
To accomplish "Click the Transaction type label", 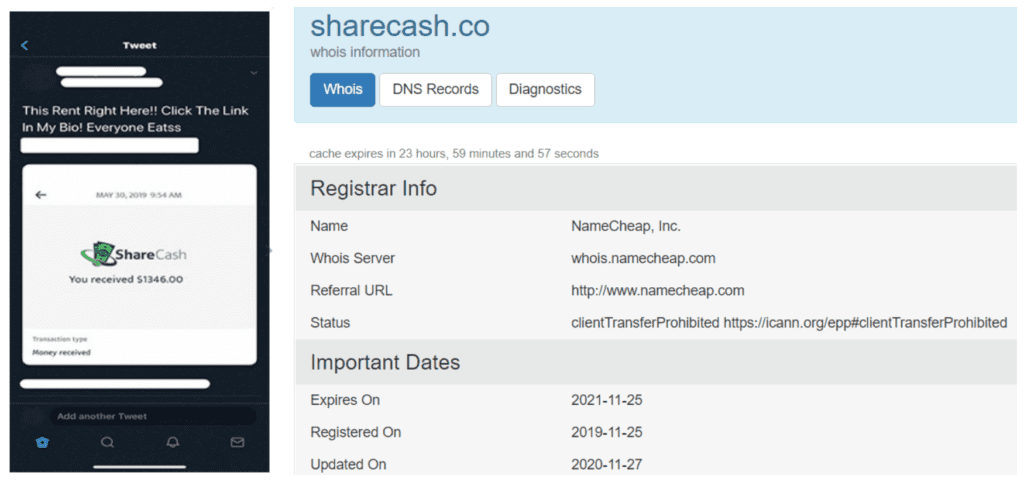I will tap(59, 339).
